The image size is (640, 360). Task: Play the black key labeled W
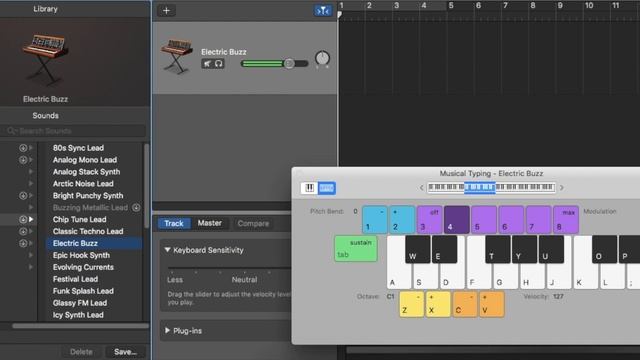pyautogui.click(x=418, y=249)
